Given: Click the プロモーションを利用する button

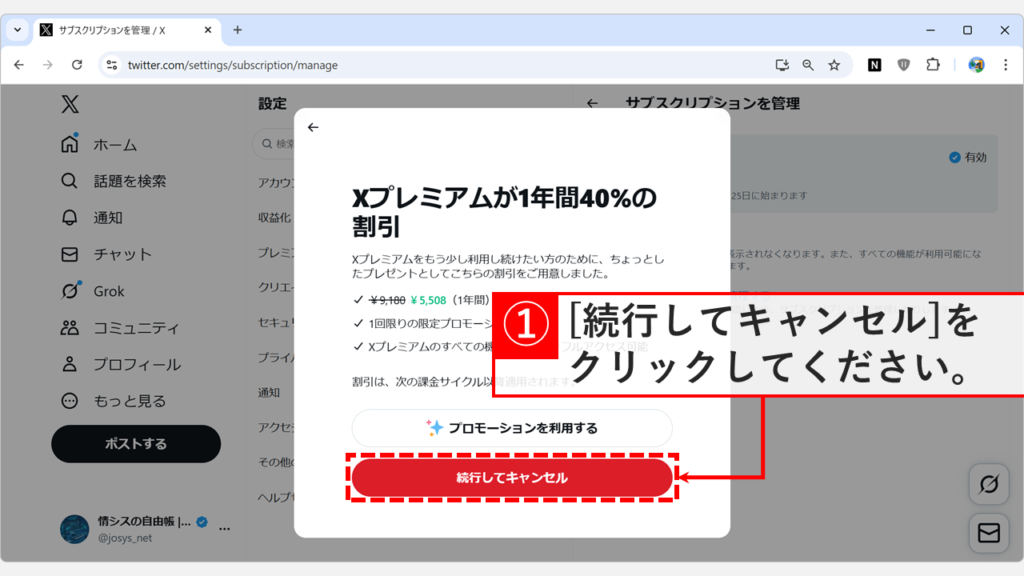Looking at the screenshot, I should pos(512,428).
